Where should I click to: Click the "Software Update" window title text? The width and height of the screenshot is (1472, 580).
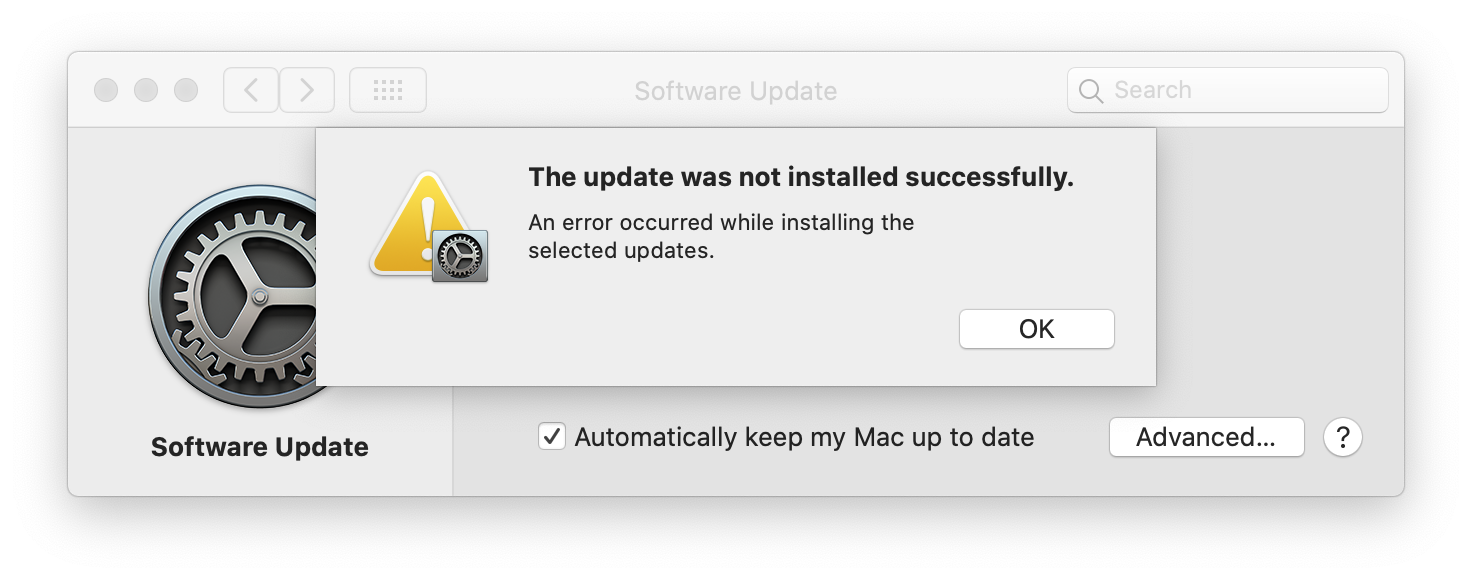point(735,91)
